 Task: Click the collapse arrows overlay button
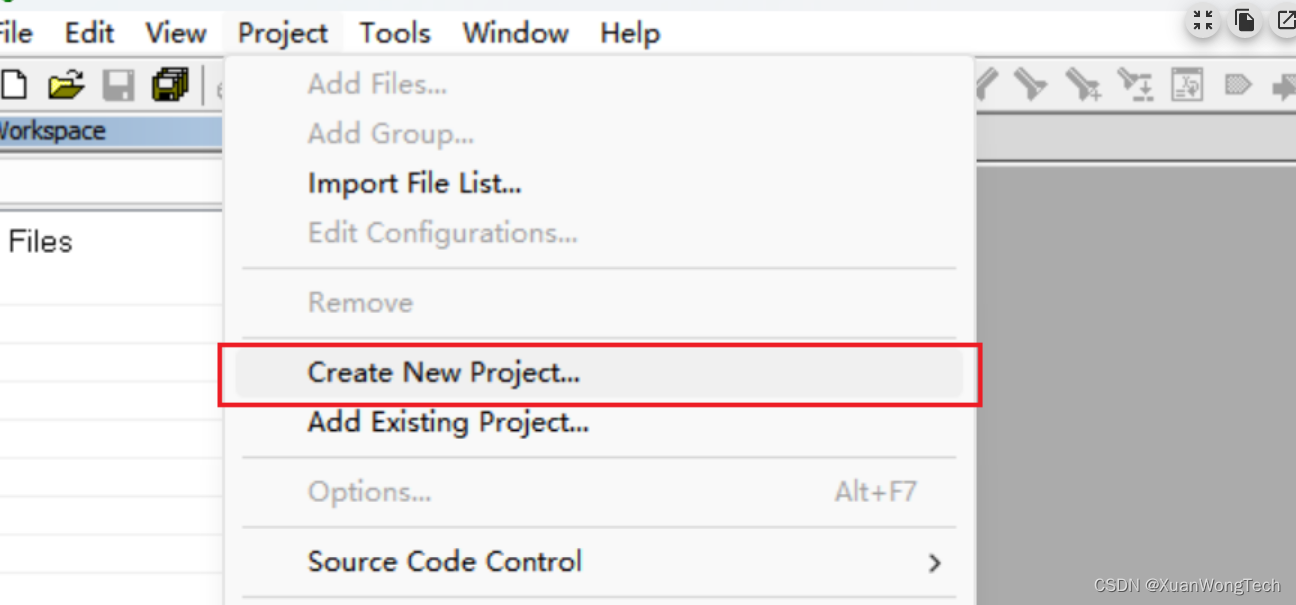point(1203,20)
